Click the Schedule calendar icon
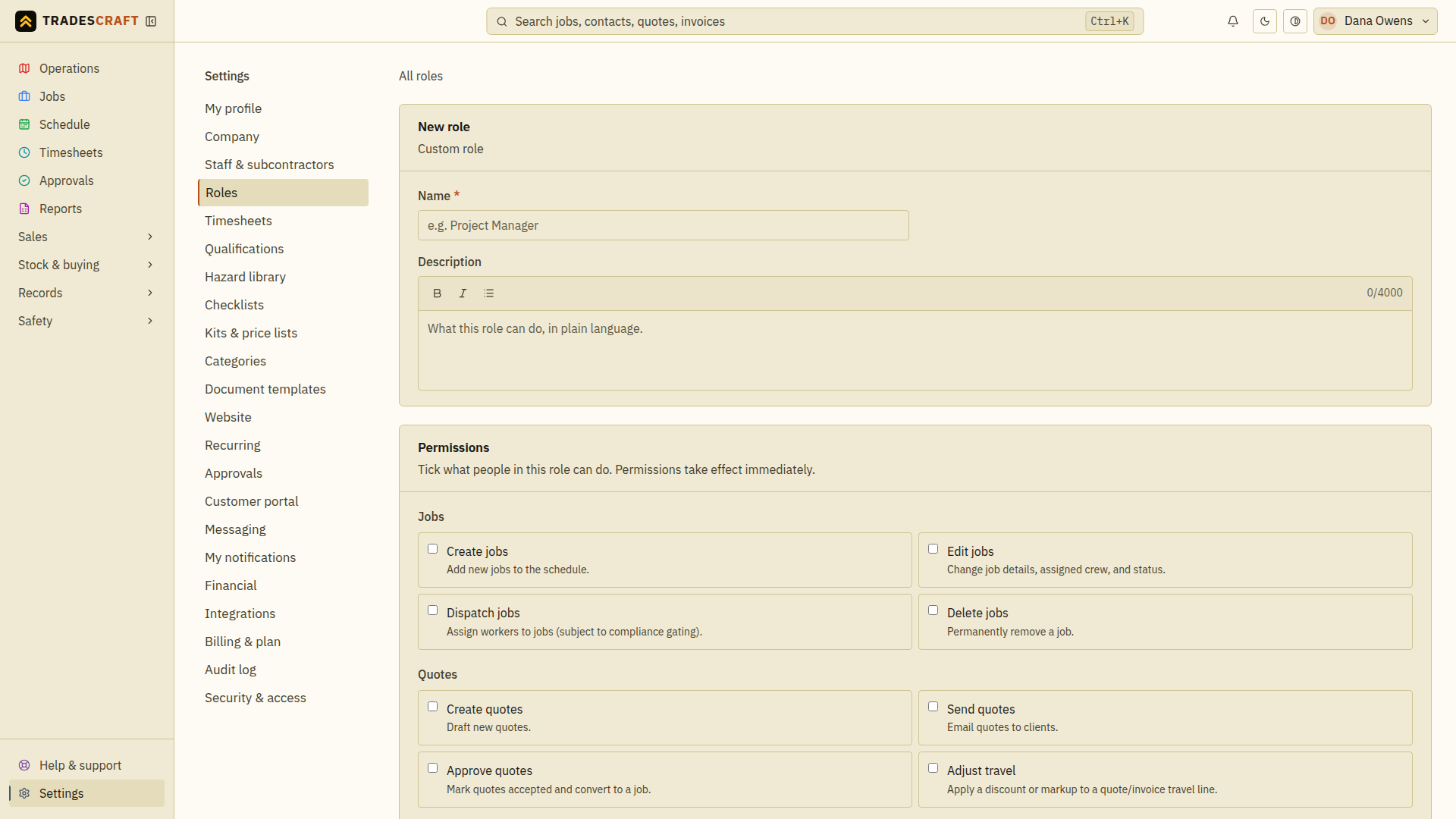The image size is (1456, 819). 24,124
